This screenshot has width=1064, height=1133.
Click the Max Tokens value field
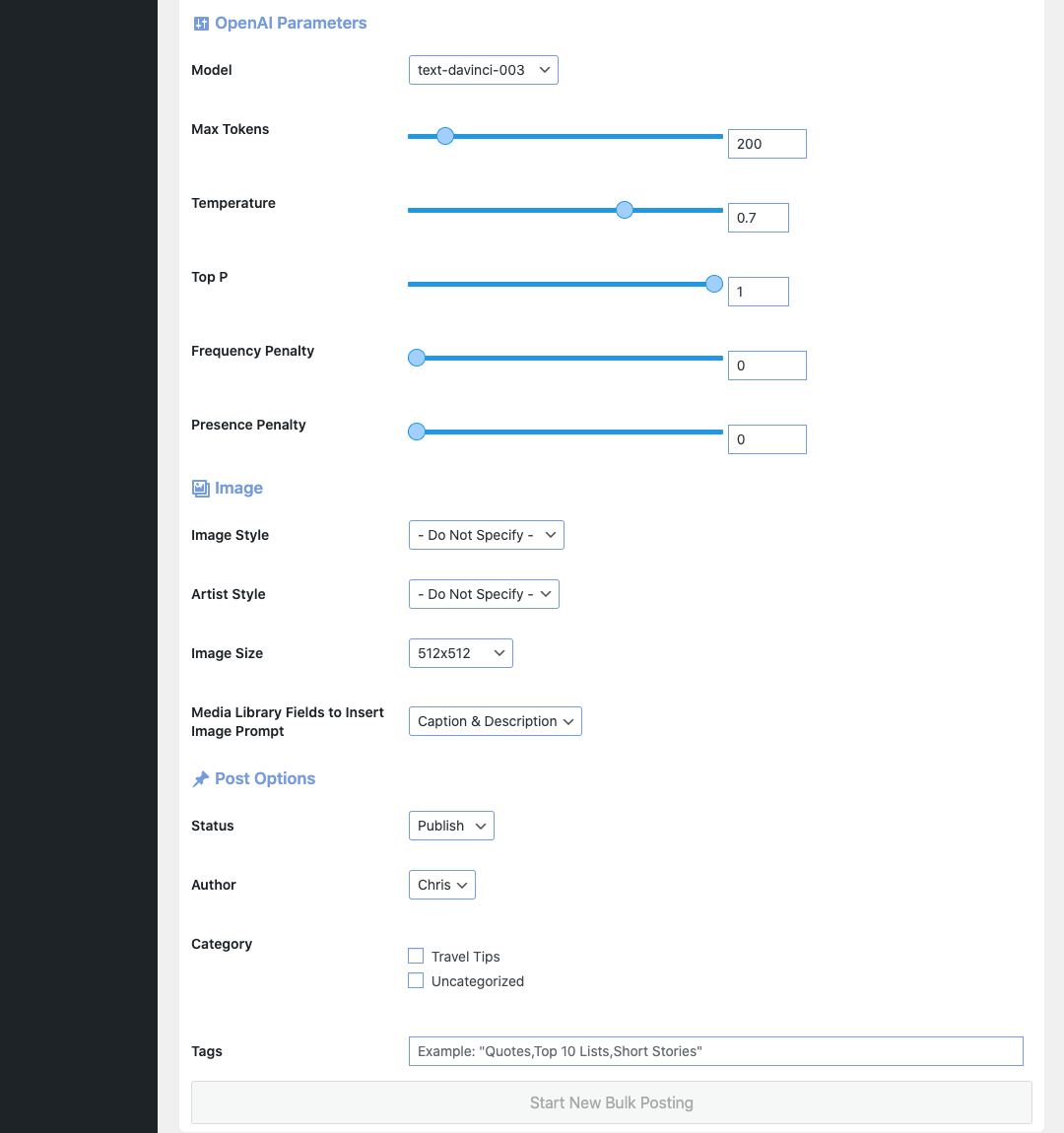(x=767, y=144)
